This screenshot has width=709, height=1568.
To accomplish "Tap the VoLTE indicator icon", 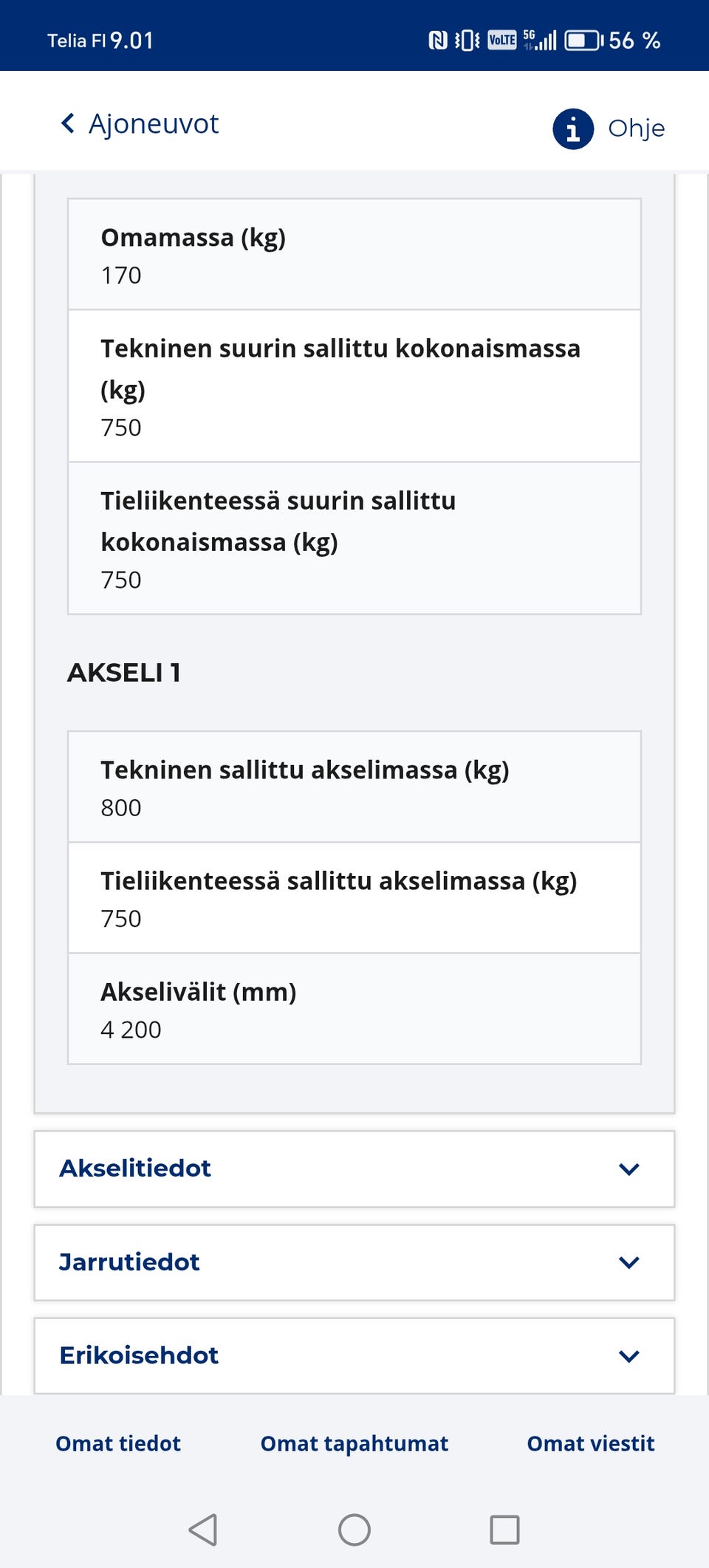I will [501, 40].
